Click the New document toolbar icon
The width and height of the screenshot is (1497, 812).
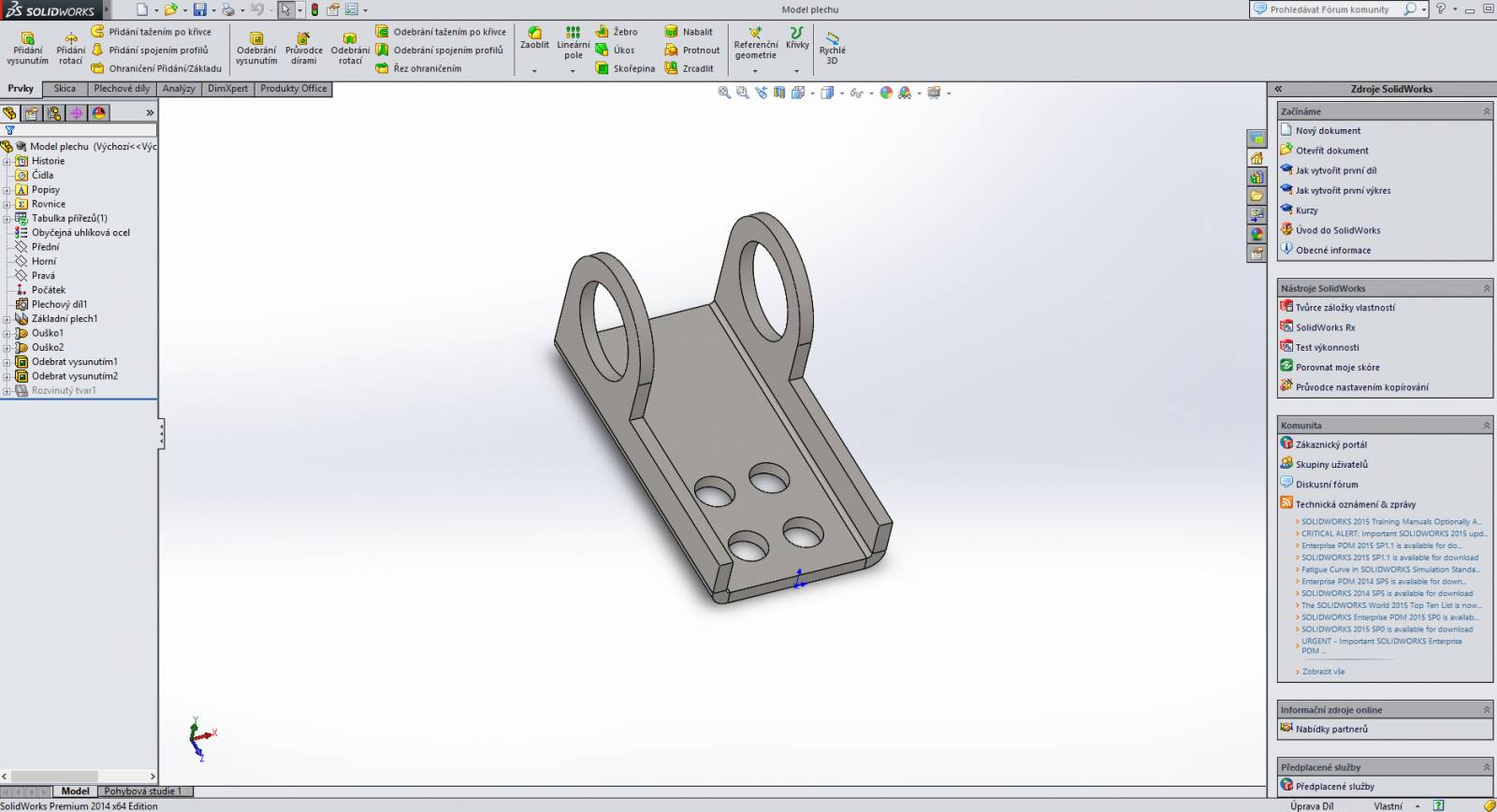141,9
